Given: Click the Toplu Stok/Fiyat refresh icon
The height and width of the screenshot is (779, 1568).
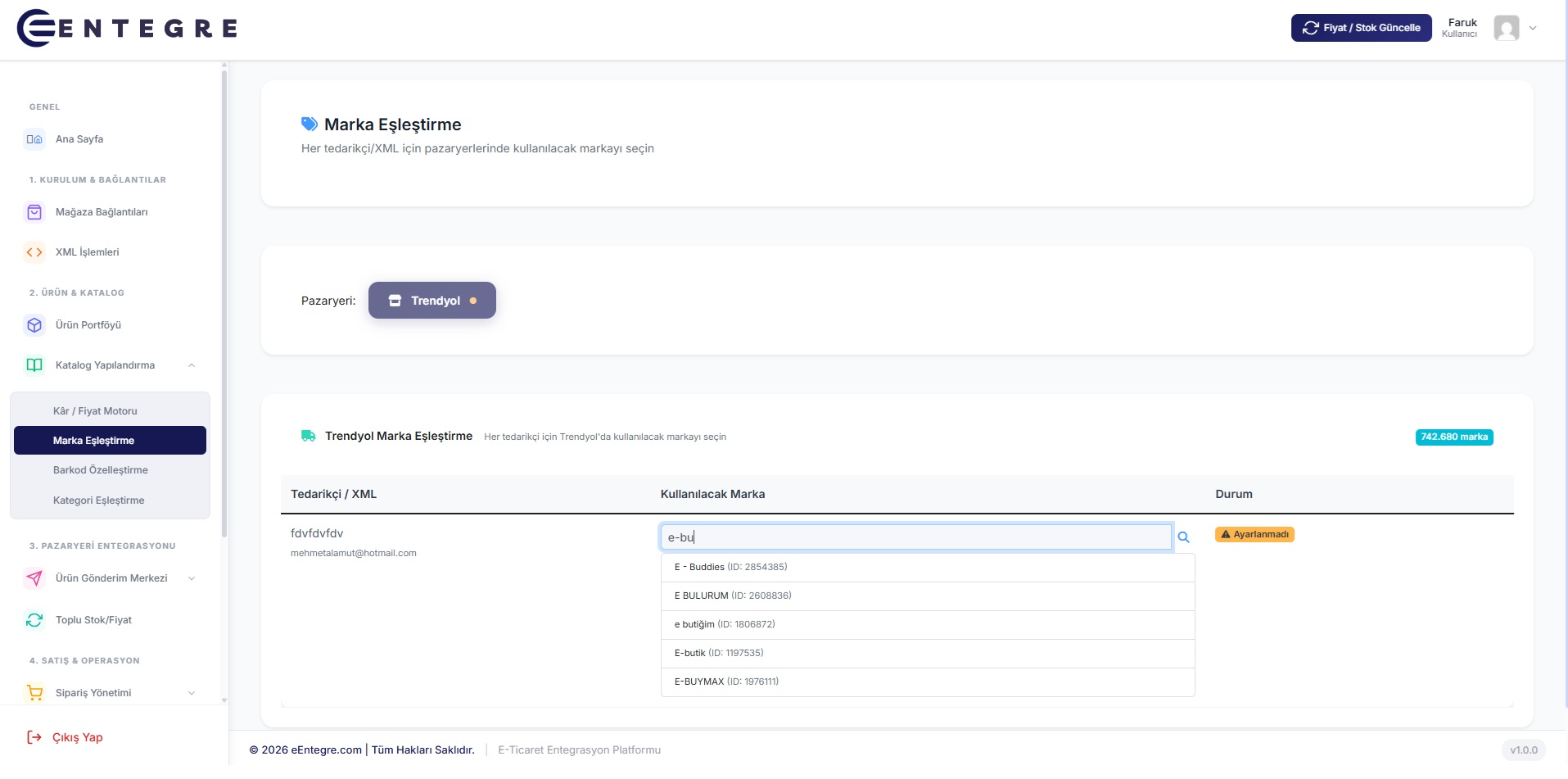Looking at the screenshot, I should coord(34,620).
